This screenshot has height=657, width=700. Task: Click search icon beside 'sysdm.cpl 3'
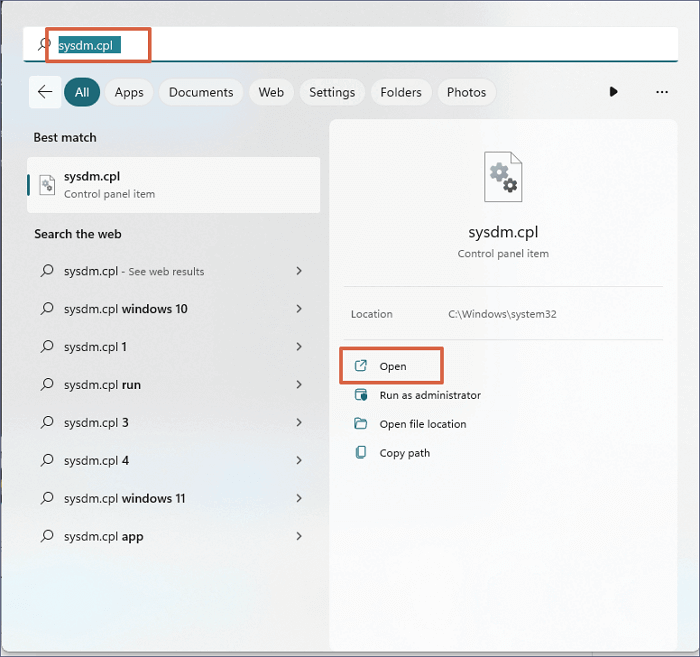(47, 422)
